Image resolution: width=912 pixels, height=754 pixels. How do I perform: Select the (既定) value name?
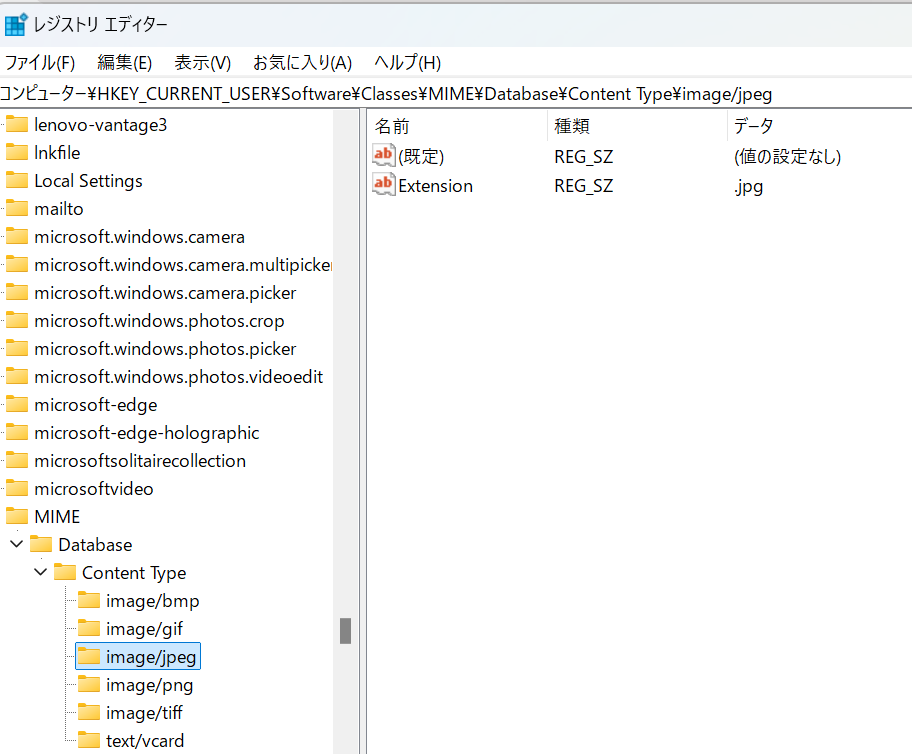point(421,157)
